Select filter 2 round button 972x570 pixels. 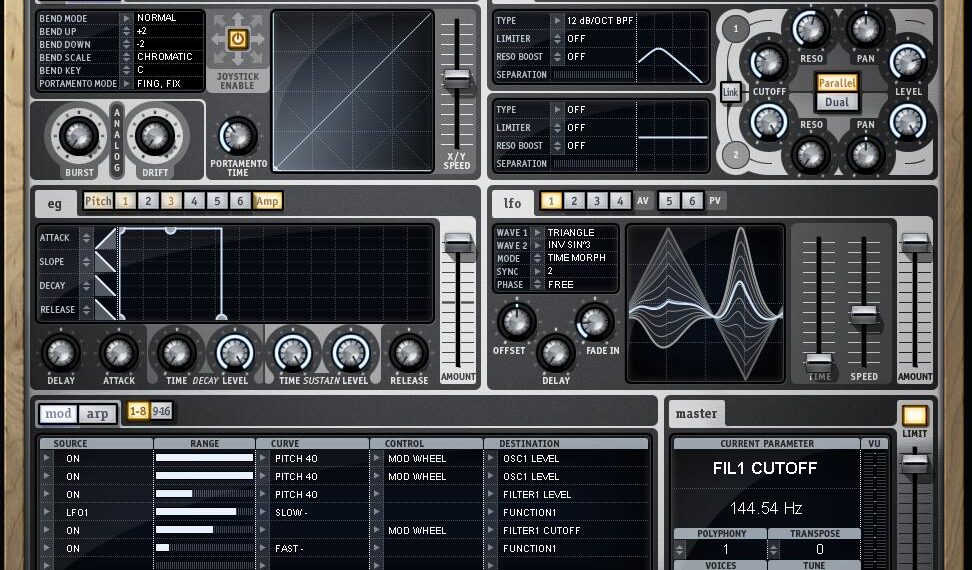tap(736, 154)
